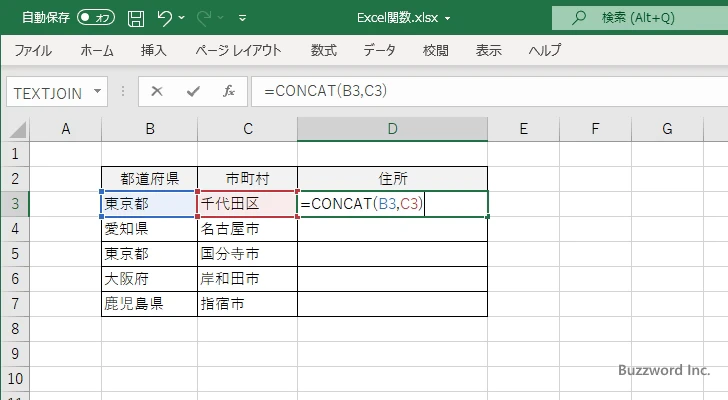Screen dimensions: 728x400
Task: Select column F header
Action: point(595,129)
